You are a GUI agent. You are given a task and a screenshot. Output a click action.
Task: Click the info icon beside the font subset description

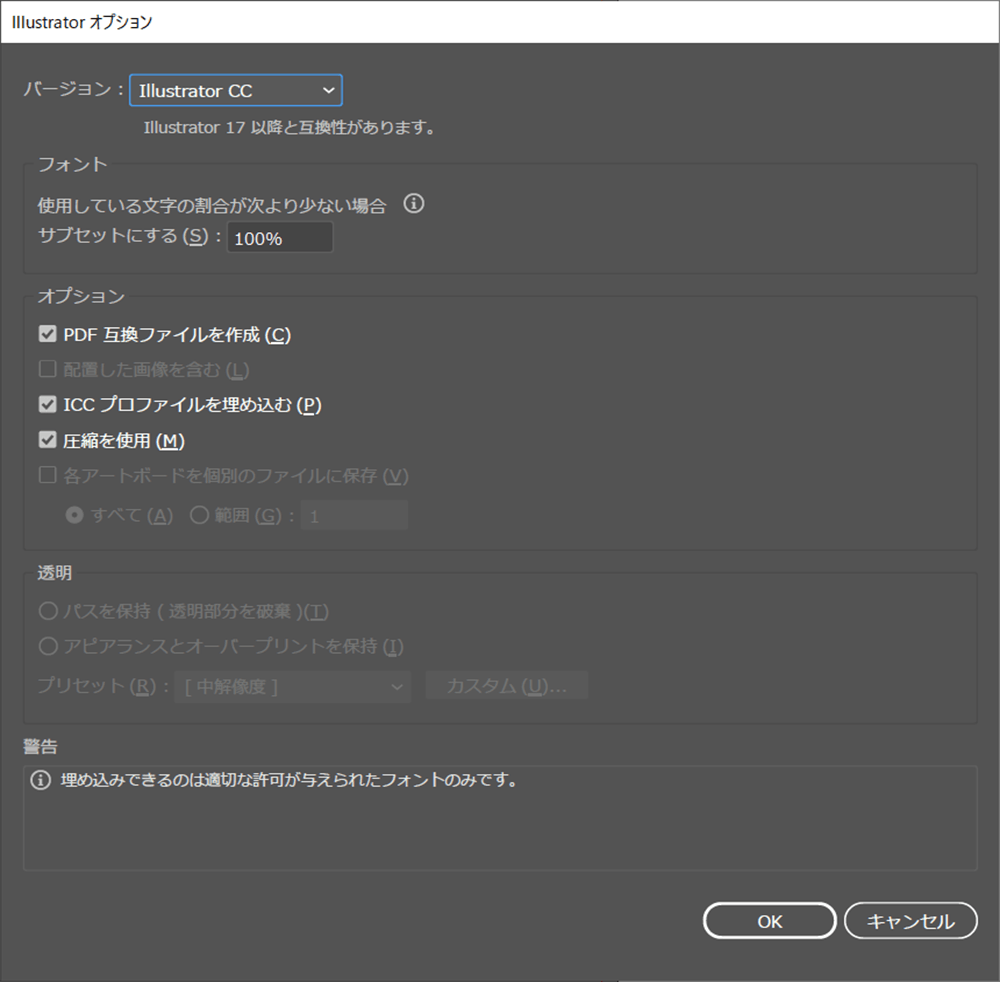pyautogui.click(x=413, y=204)
